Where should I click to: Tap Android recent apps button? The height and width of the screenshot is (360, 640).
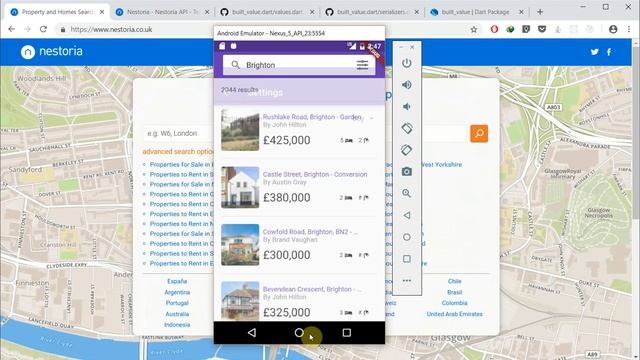(x=347, y=333)
